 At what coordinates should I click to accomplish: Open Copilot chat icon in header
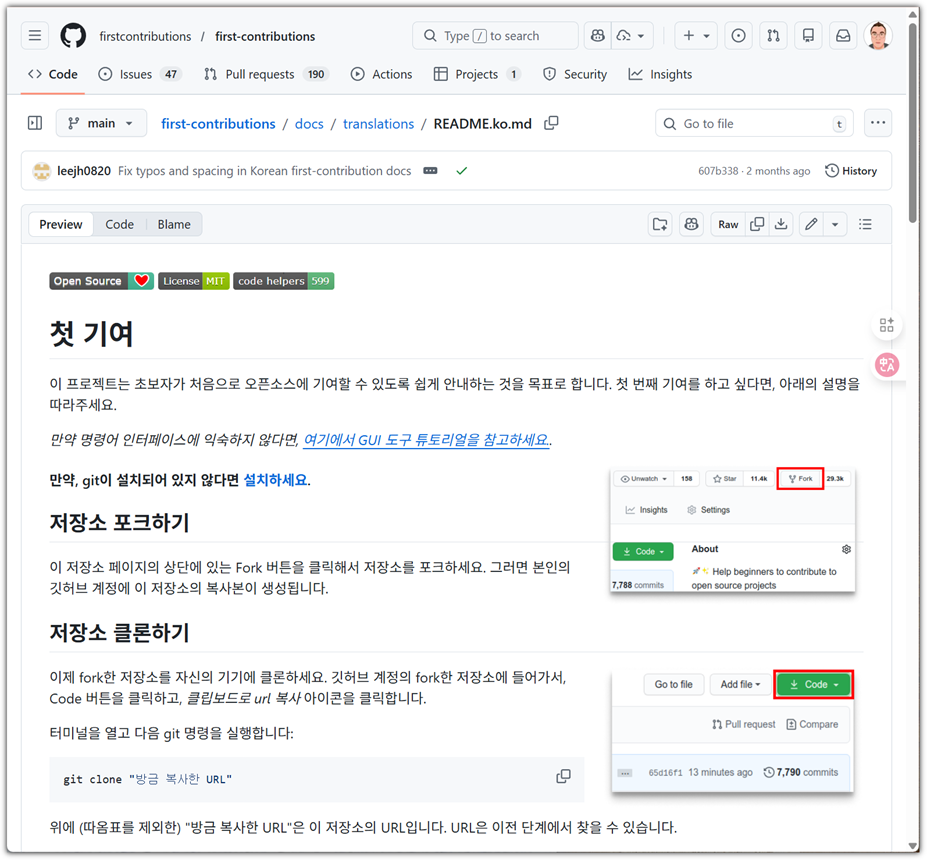(598, 35)
